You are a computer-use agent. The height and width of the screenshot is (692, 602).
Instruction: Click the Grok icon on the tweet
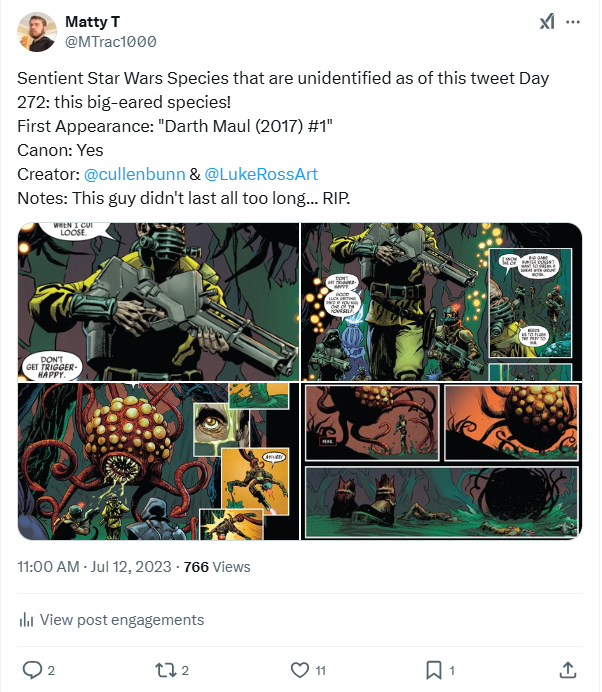pos(546,22)
